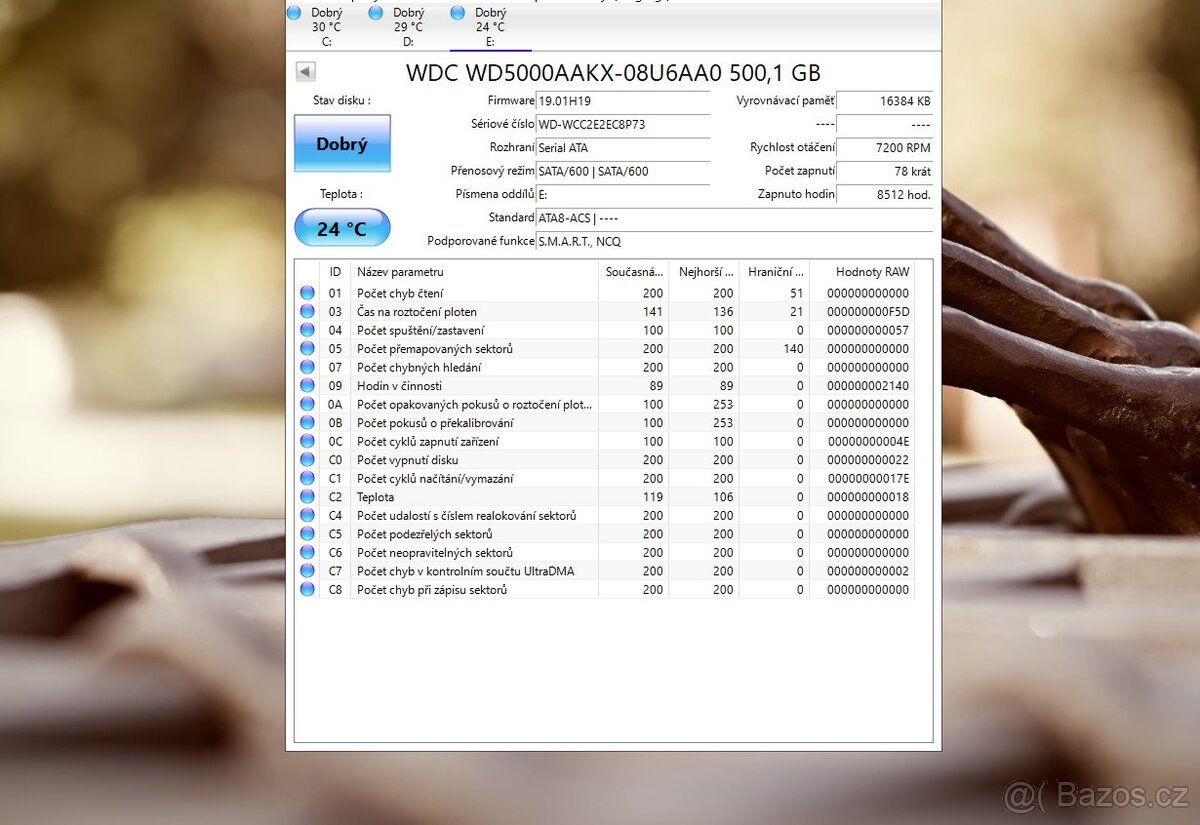Click transfer mode field SATA/600 | SATA/600
This screenshot has width=1200, height=825.
pos(623,171)
